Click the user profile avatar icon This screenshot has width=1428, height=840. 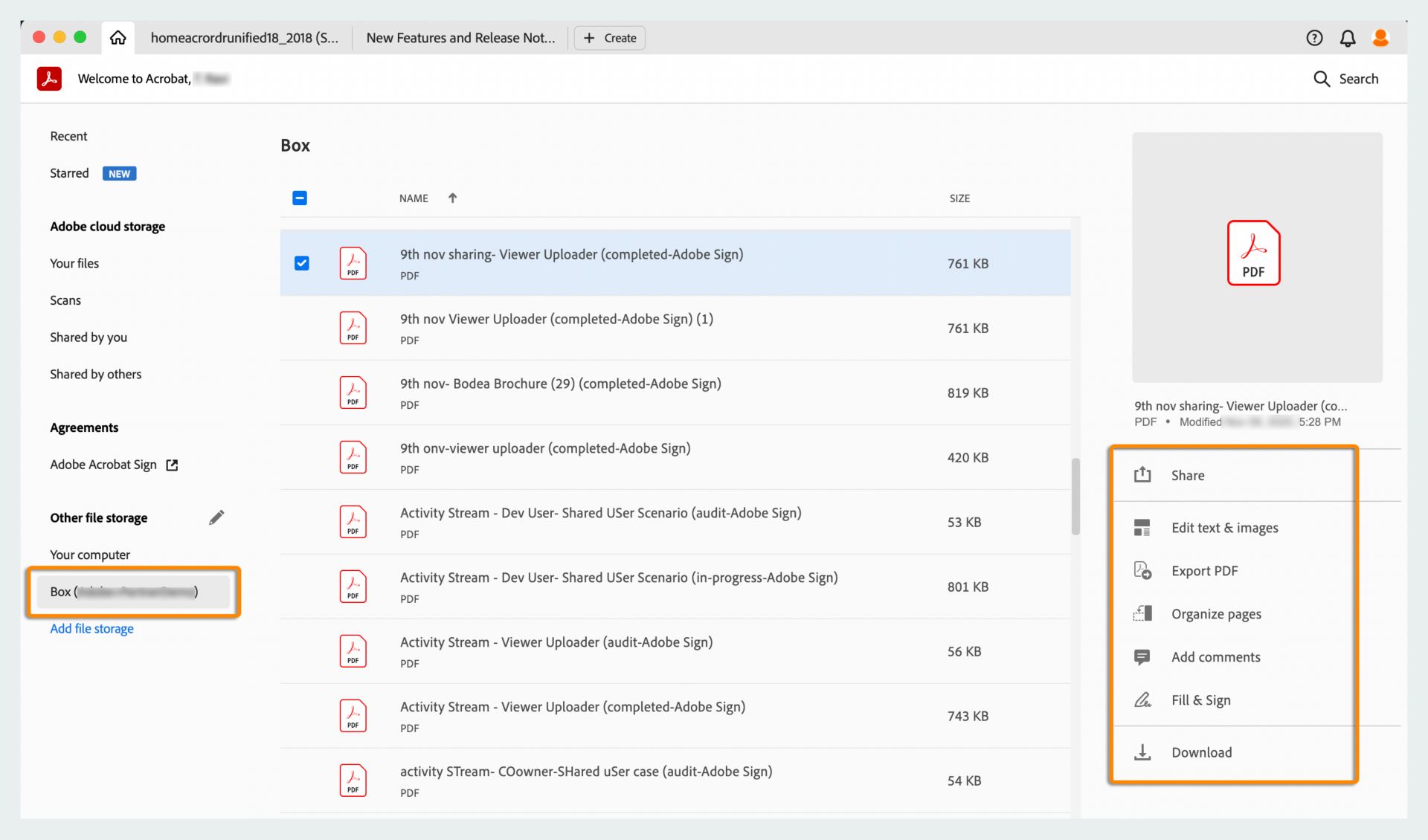tap(1380, 38)
